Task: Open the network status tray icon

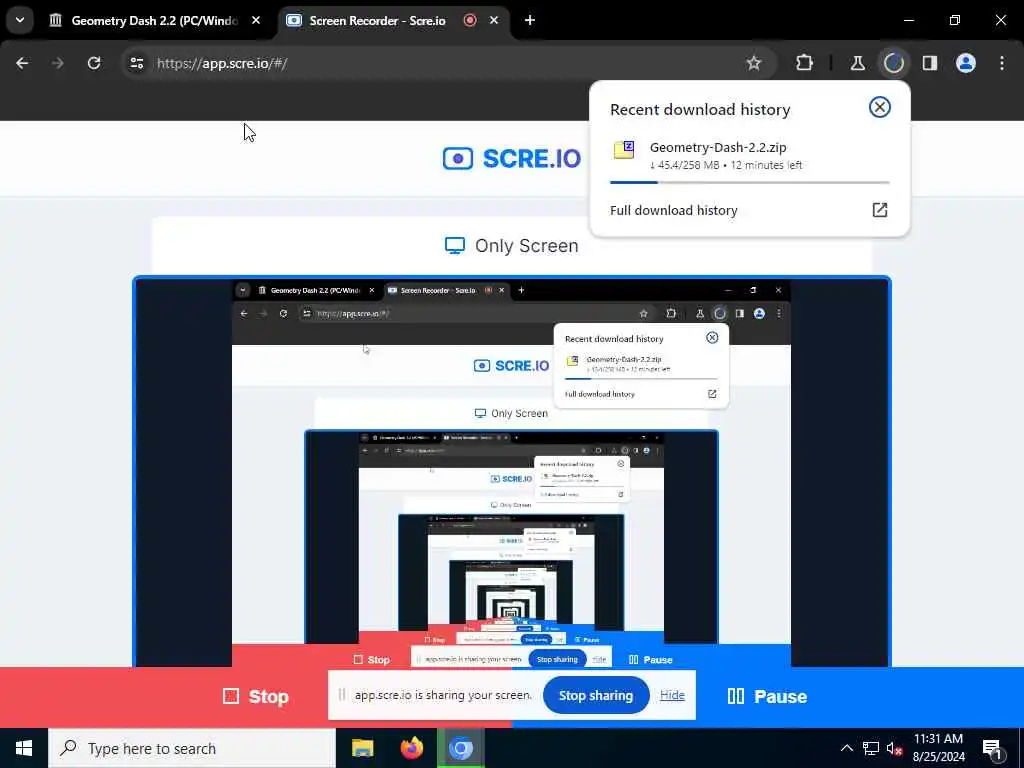Action: (x=871, y=748)
